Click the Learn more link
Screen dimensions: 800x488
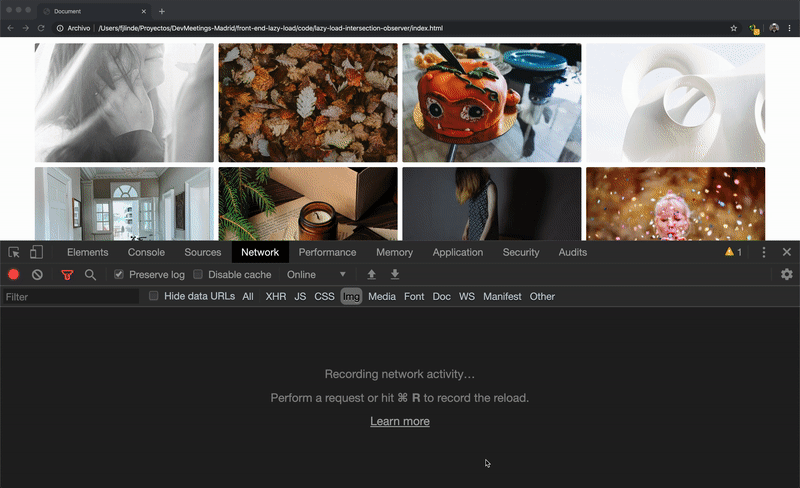coord(400,421)
